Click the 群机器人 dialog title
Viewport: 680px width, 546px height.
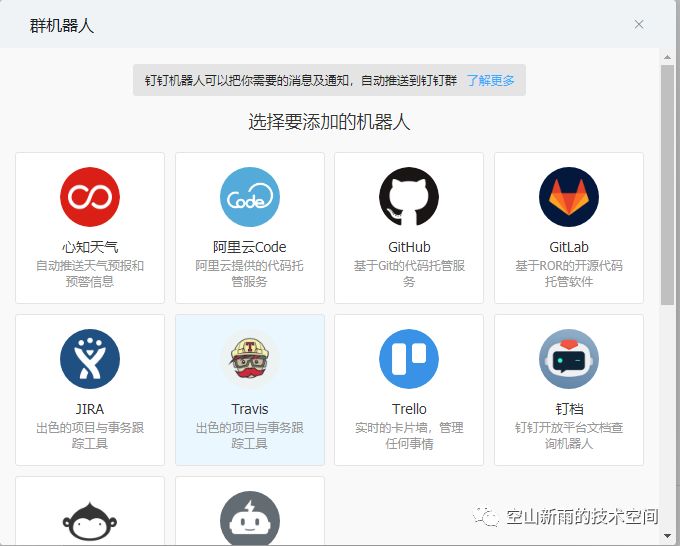[x=62, y=26]
